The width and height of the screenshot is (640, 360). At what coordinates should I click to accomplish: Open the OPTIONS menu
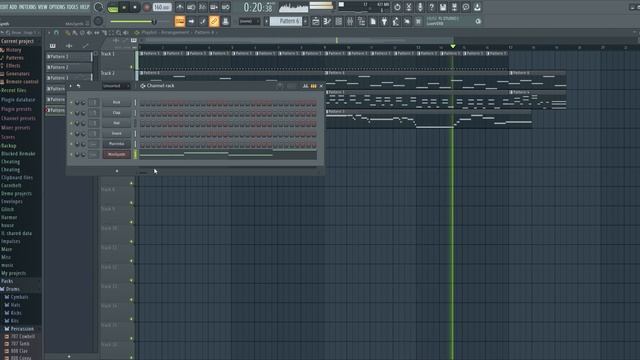(57, 7)
